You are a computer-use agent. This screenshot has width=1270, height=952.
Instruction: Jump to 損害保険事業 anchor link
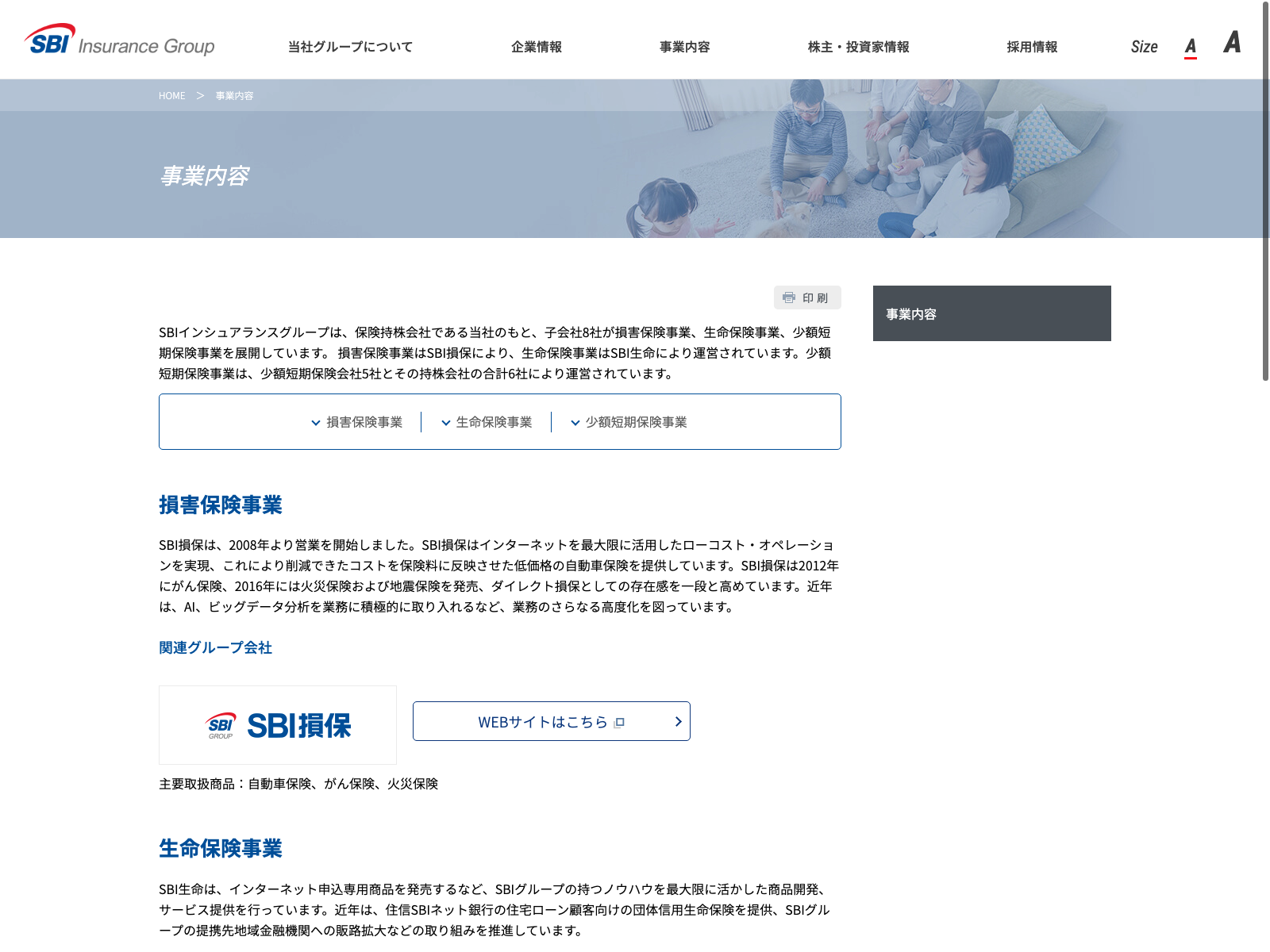tap(364, 422)
